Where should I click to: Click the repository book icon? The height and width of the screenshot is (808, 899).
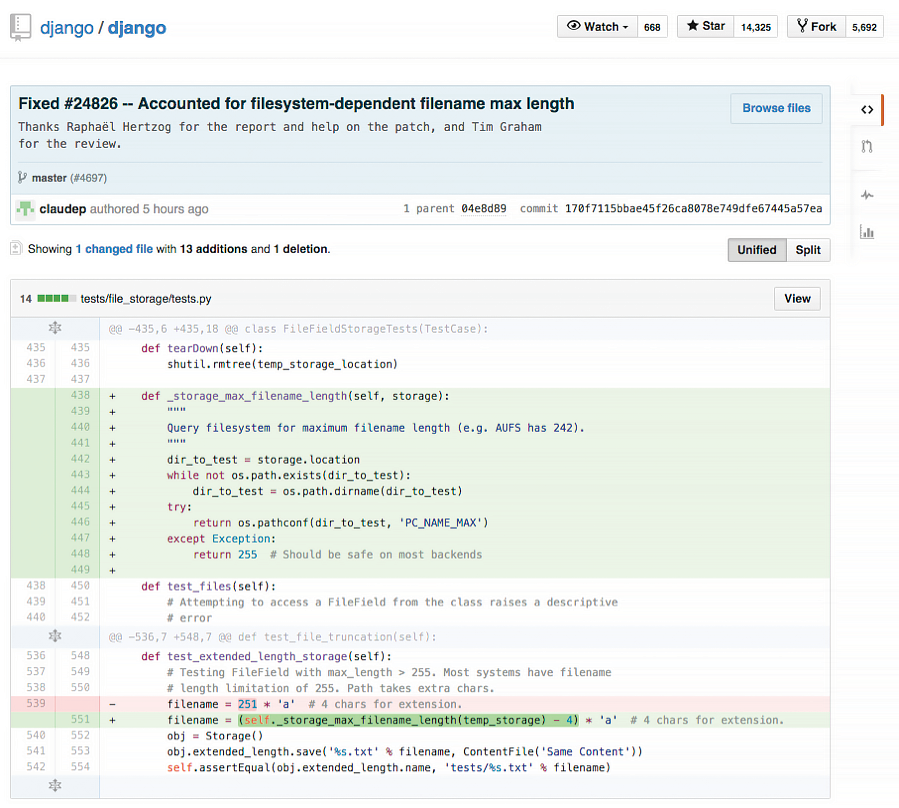click(x=20, y=27)
